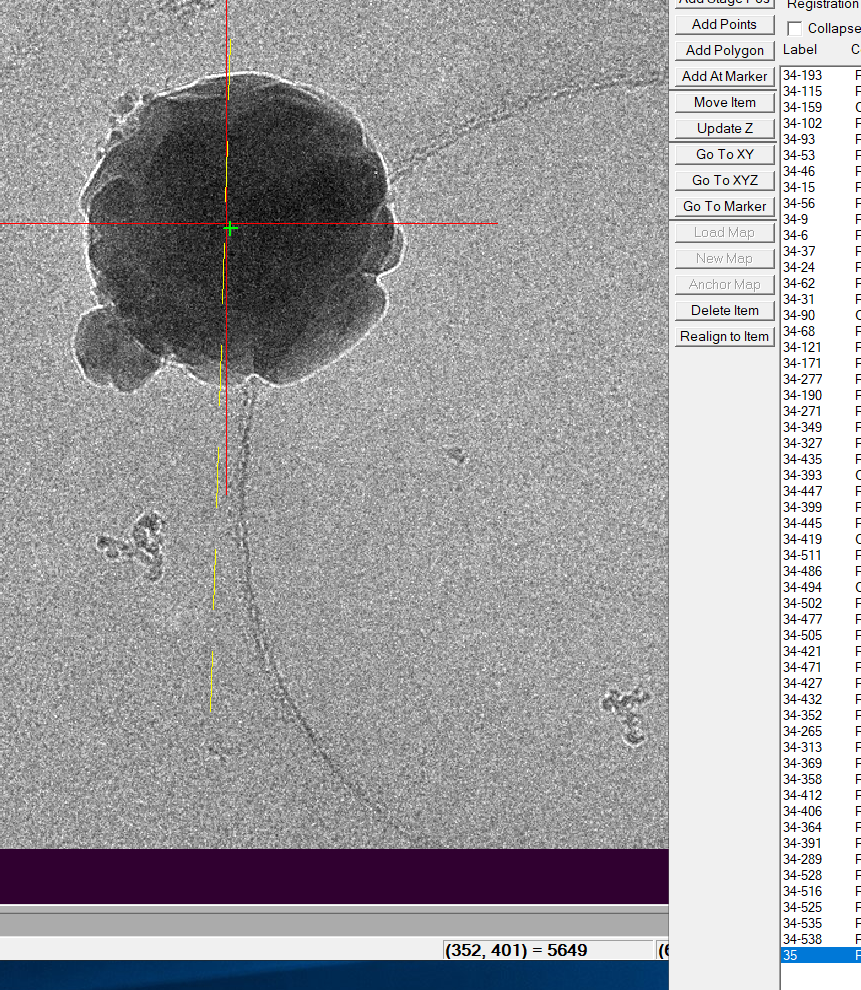Delete the selected navigator item

pos(724,311)
